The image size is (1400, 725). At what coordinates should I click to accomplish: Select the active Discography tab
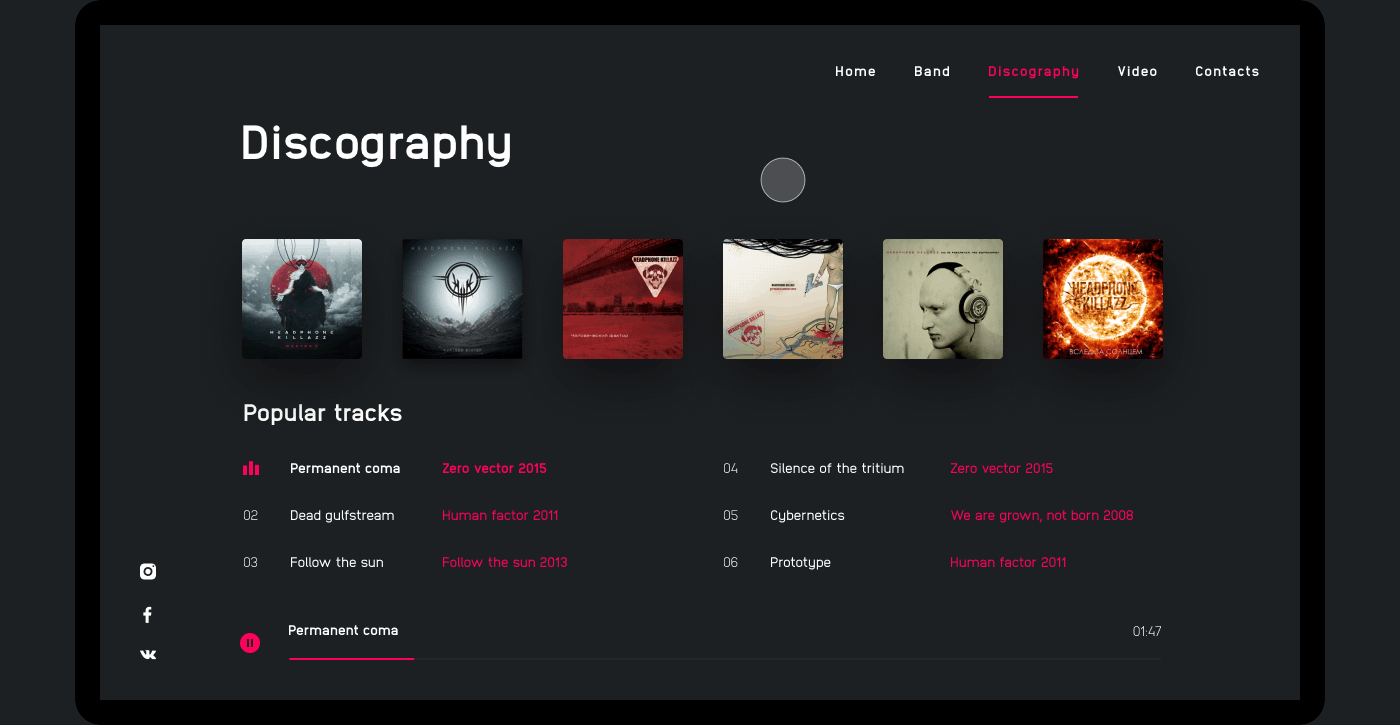click(x=1034, y=72)
